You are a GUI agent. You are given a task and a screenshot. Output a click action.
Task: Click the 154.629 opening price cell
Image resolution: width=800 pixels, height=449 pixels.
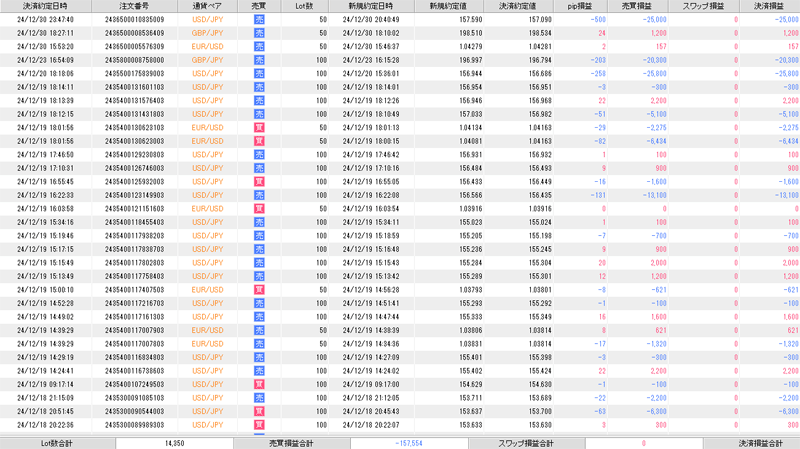[x=470, y=385]
